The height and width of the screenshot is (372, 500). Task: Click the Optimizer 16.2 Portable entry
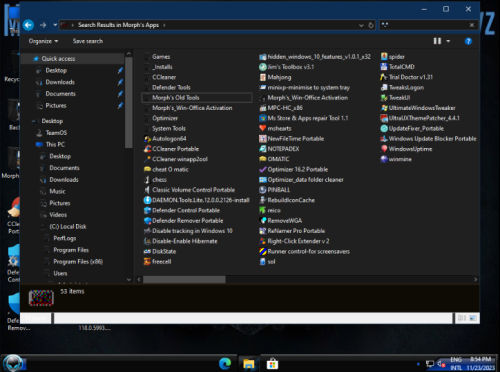[x=297, y=169]
